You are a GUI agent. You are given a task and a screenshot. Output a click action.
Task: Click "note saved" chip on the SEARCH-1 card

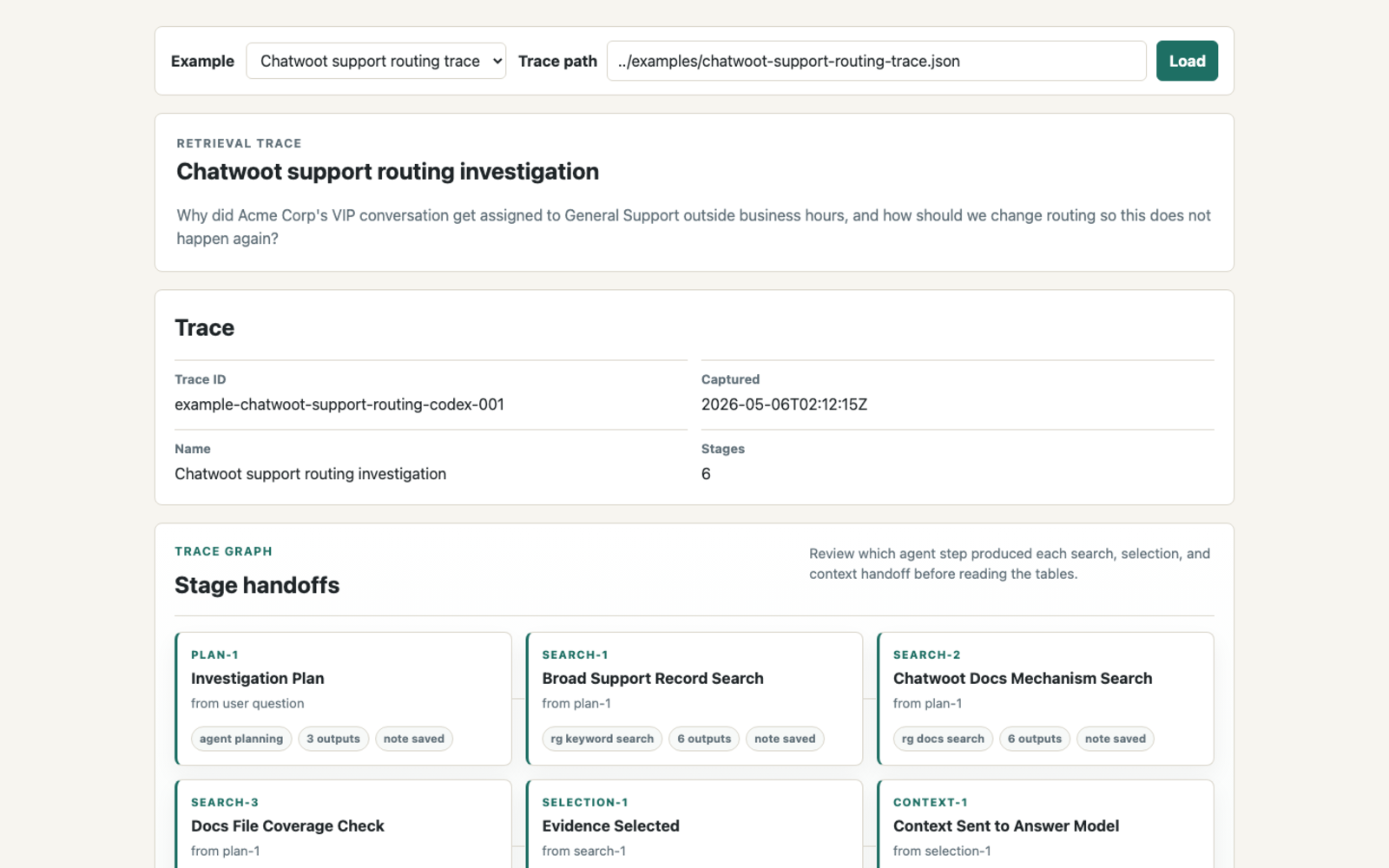(x=785, y=739)
